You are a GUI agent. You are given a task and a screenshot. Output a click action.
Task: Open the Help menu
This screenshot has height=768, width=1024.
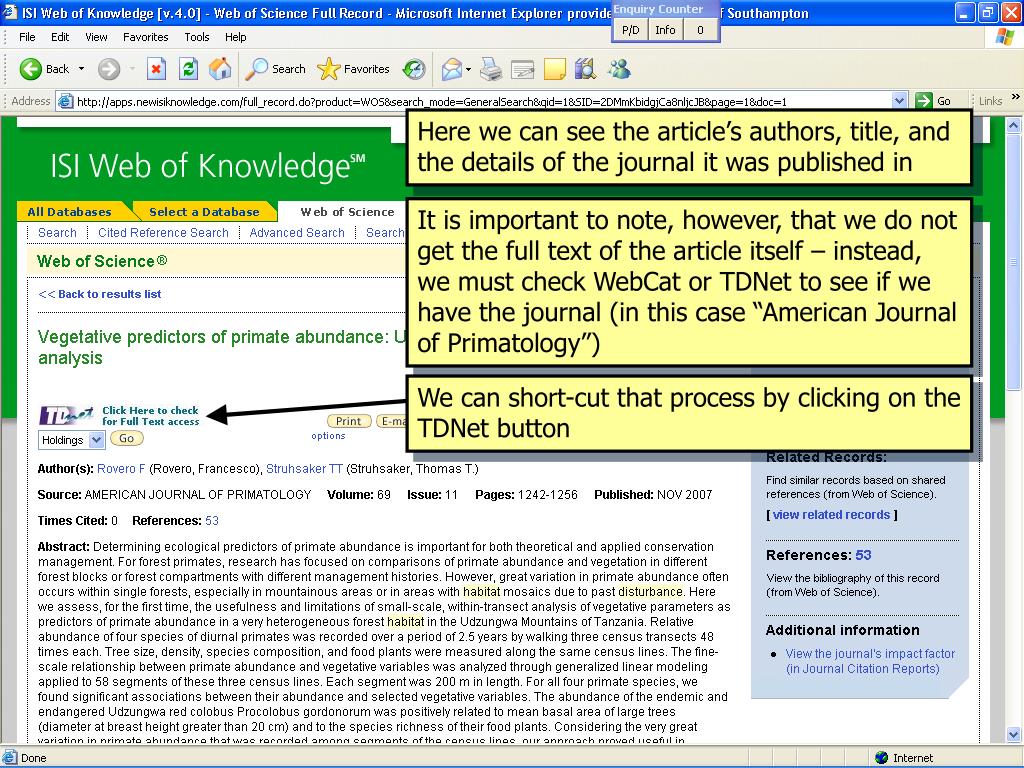236,37
